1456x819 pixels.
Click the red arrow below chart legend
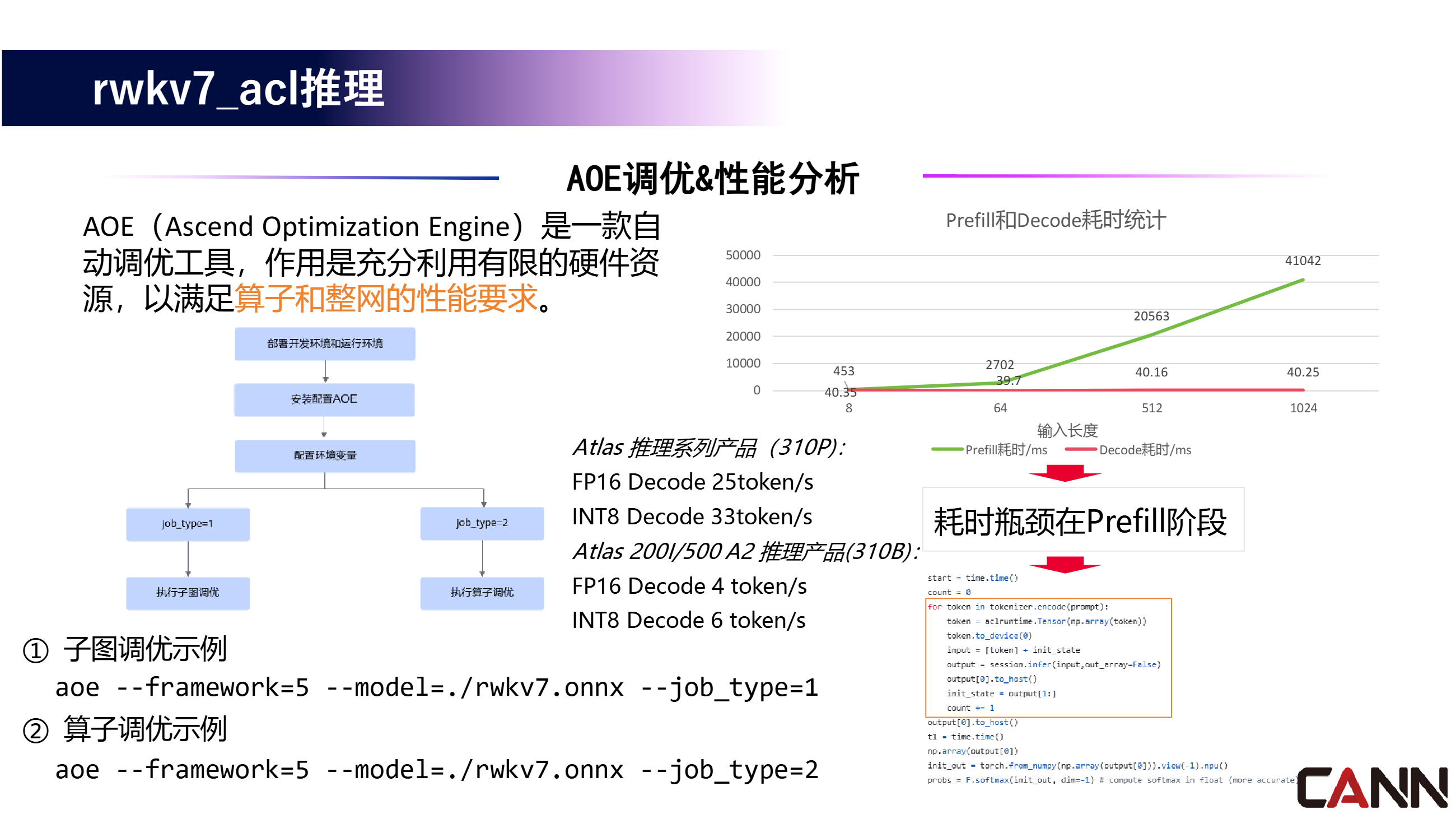pos(1065,473)
